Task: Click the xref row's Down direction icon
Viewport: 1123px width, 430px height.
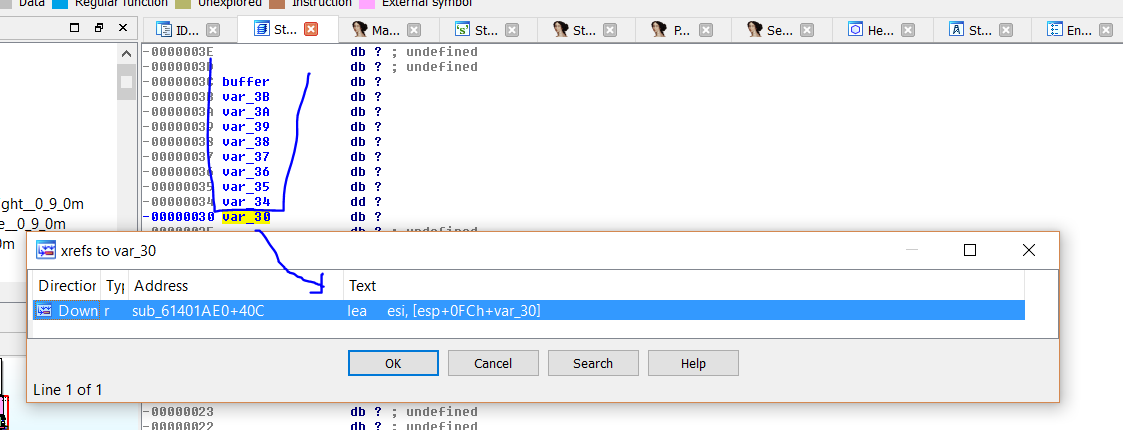Action: tap(46, 310)
